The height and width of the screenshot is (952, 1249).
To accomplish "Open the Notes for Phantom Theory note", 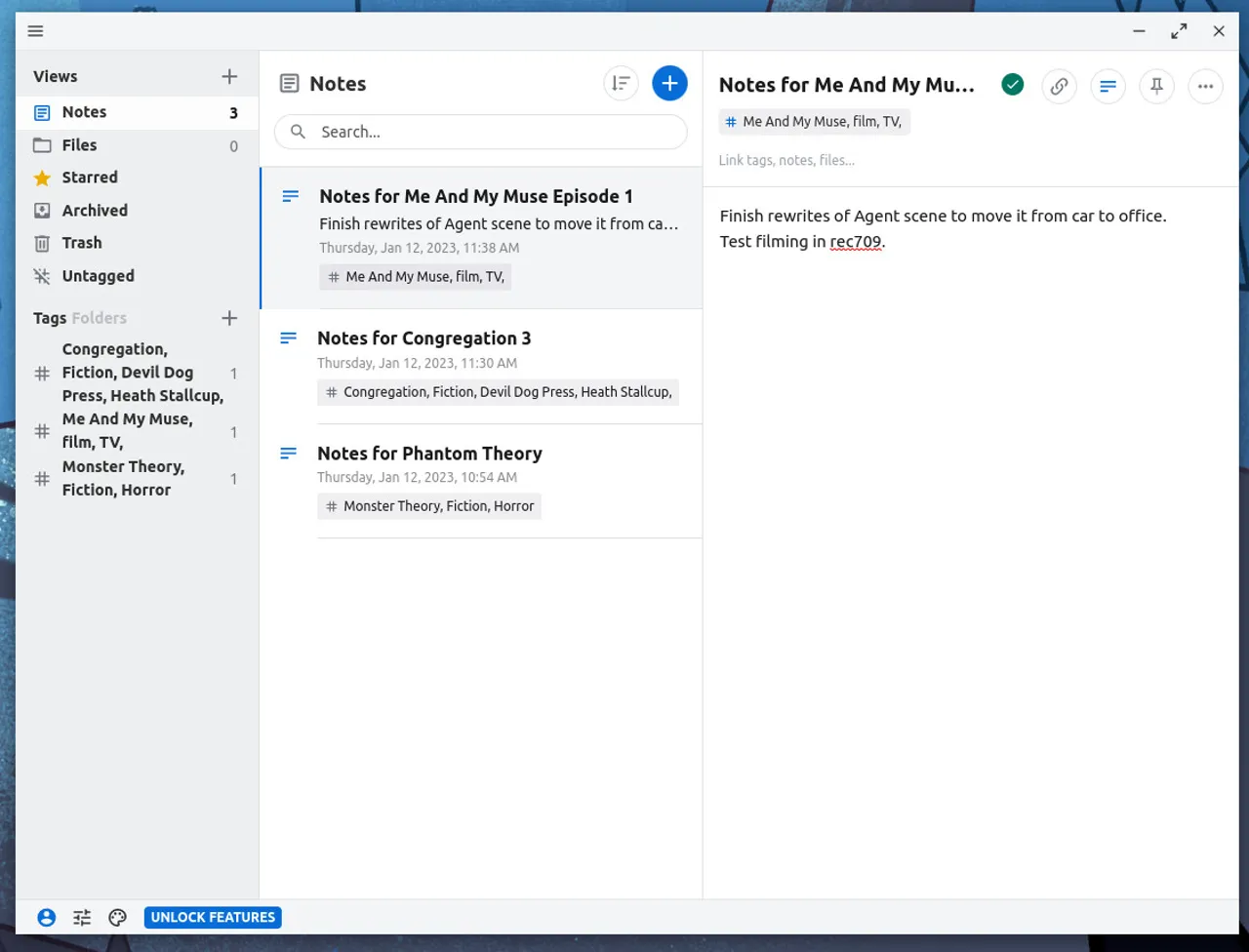I will [429, 454].
